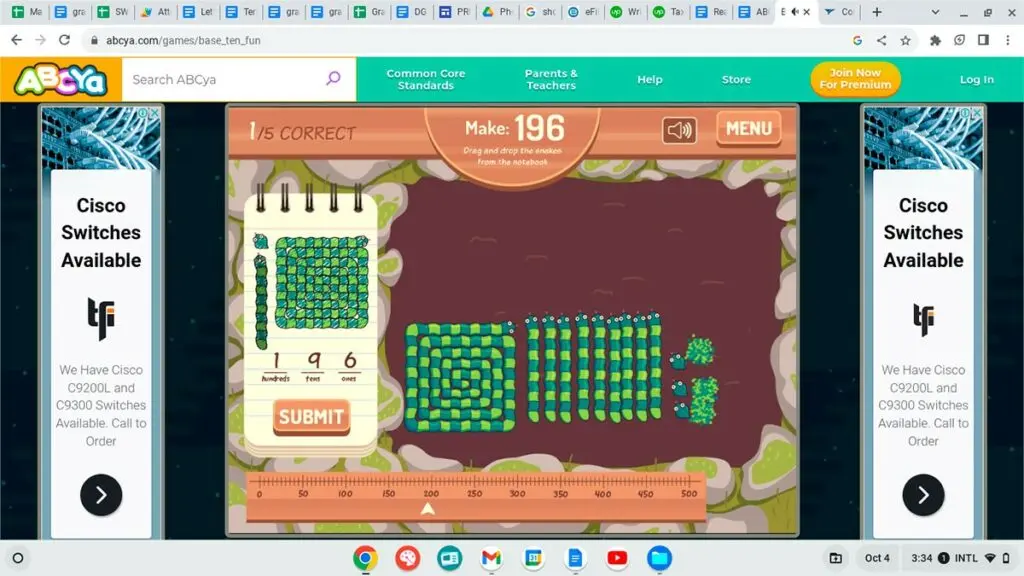Open Common Core Standards menu

(x=426, y=79)
